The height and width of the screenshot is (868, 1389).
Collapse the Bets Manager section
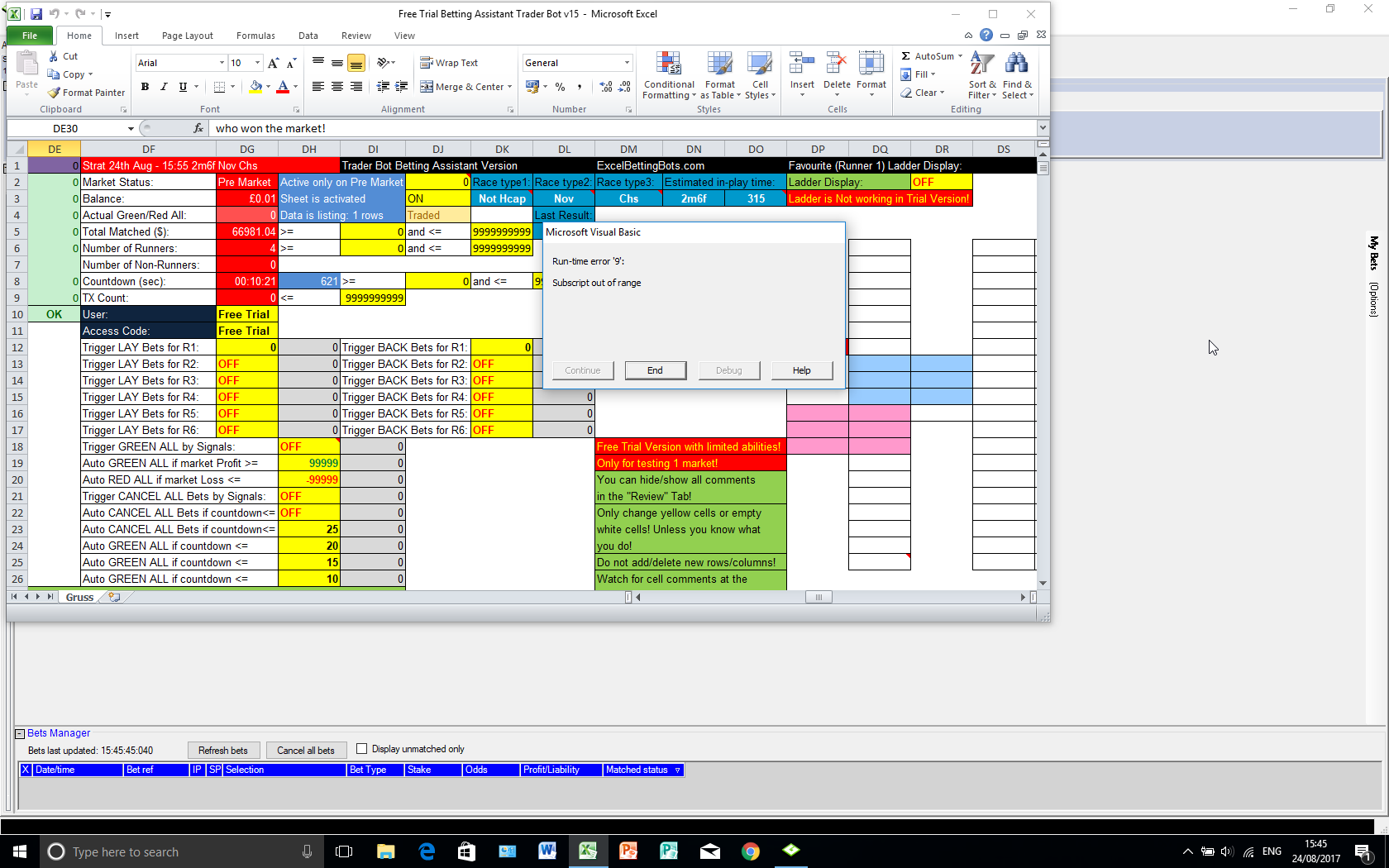(20, 733)
